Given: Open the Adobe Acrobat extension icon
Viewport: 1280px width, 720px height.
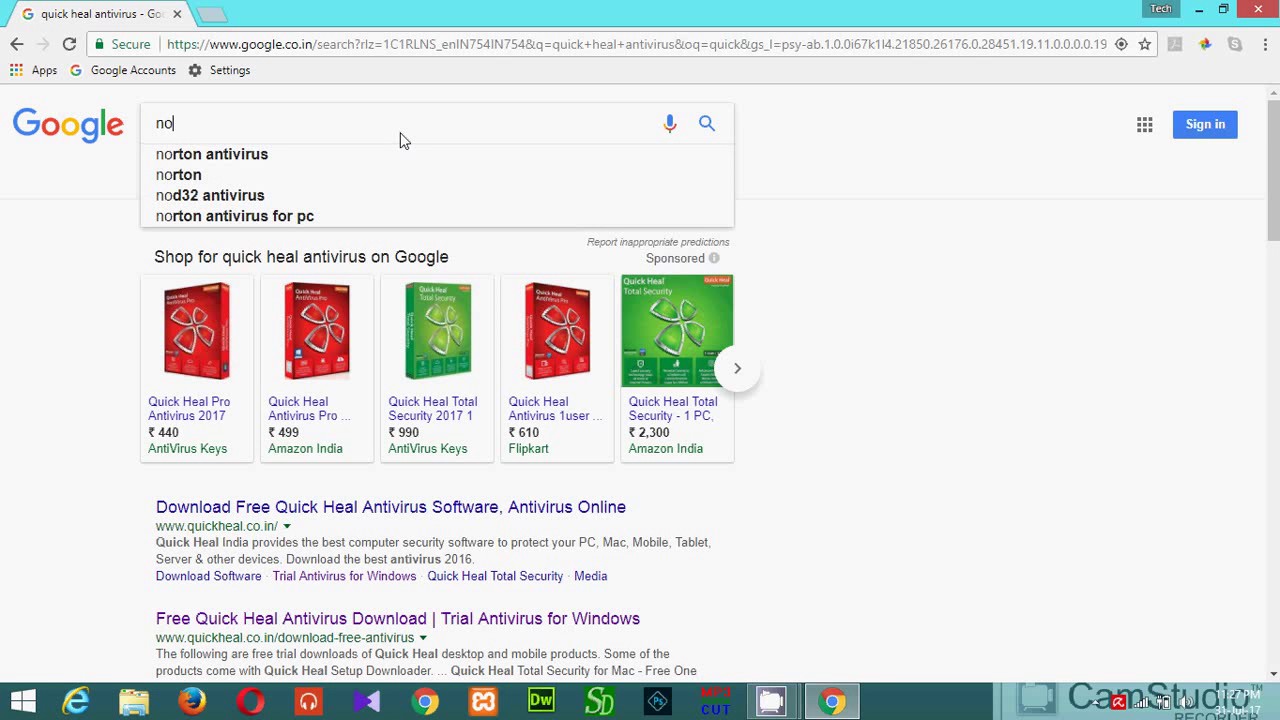Looking at the screenshot, I should (1175, 44).
